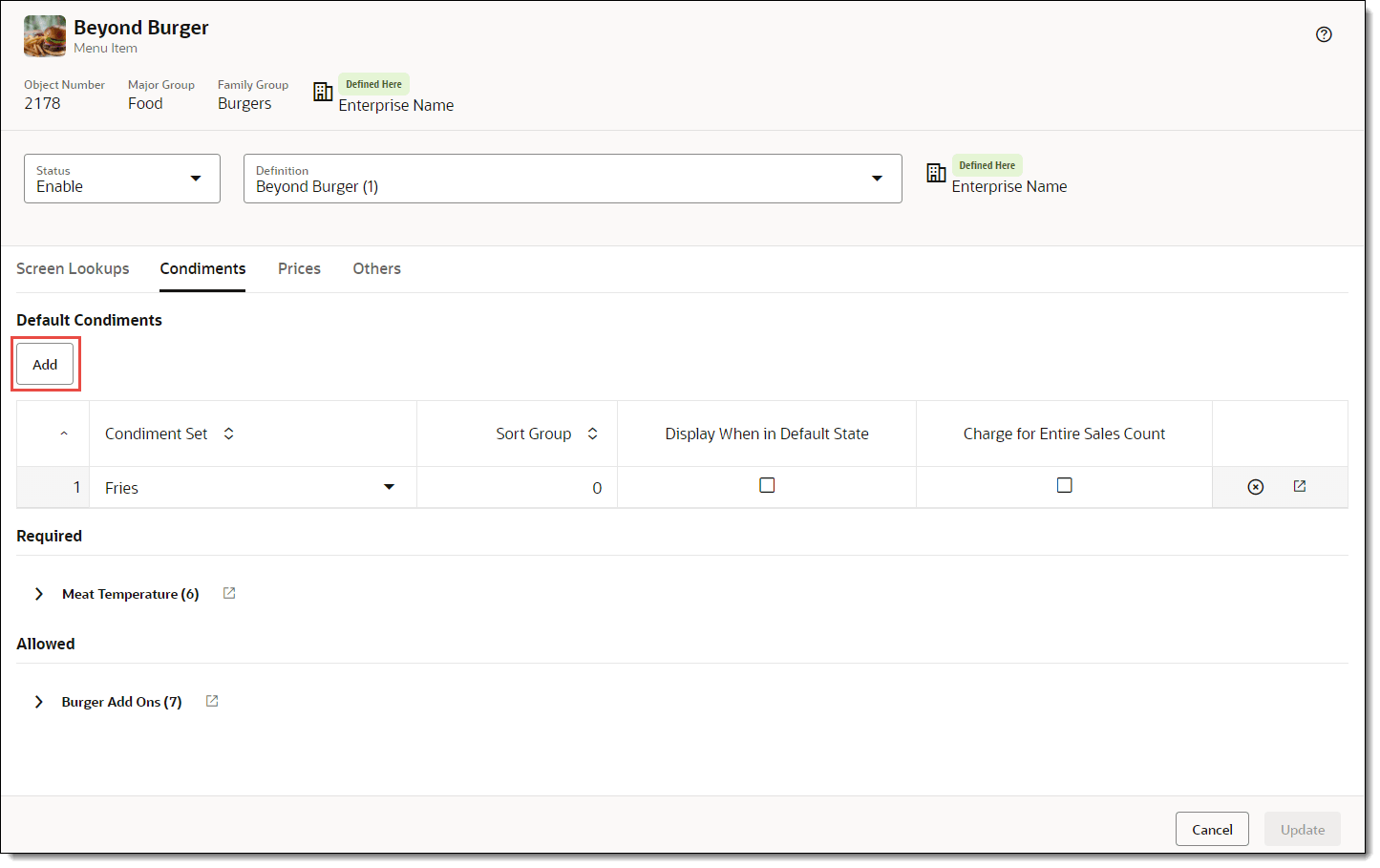The image size is (1380, 868).
Task: Click Enterprise Name text beside Family Group
Action: pos(396,105)
